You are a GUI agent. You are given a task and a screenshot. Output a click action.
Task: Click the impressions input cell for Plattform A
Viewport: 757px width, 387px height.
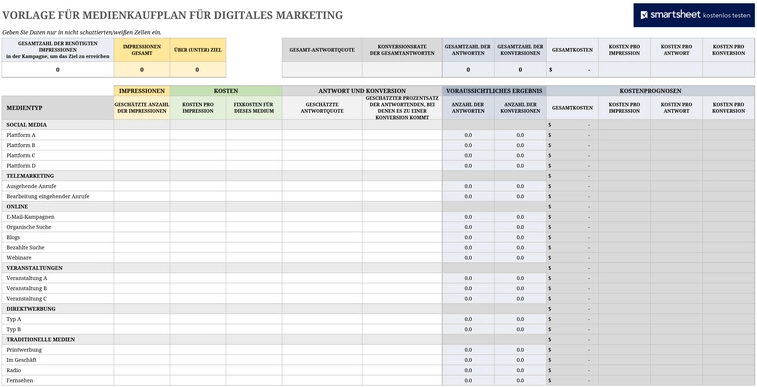click(142, 135)
